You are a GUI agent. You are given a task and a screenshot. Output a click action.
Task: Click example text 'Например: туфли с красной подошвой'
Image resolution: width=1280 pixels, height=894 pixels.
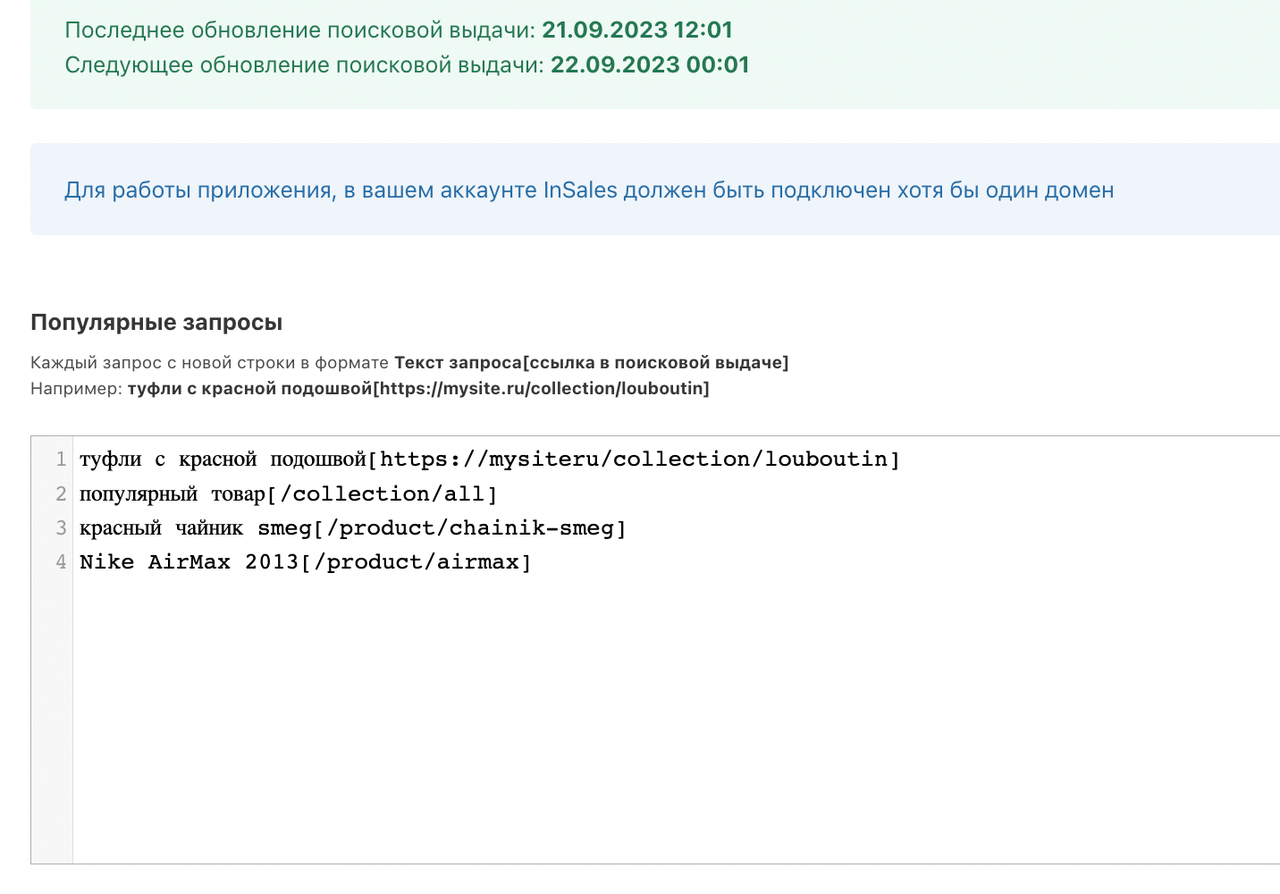(370, 388)
